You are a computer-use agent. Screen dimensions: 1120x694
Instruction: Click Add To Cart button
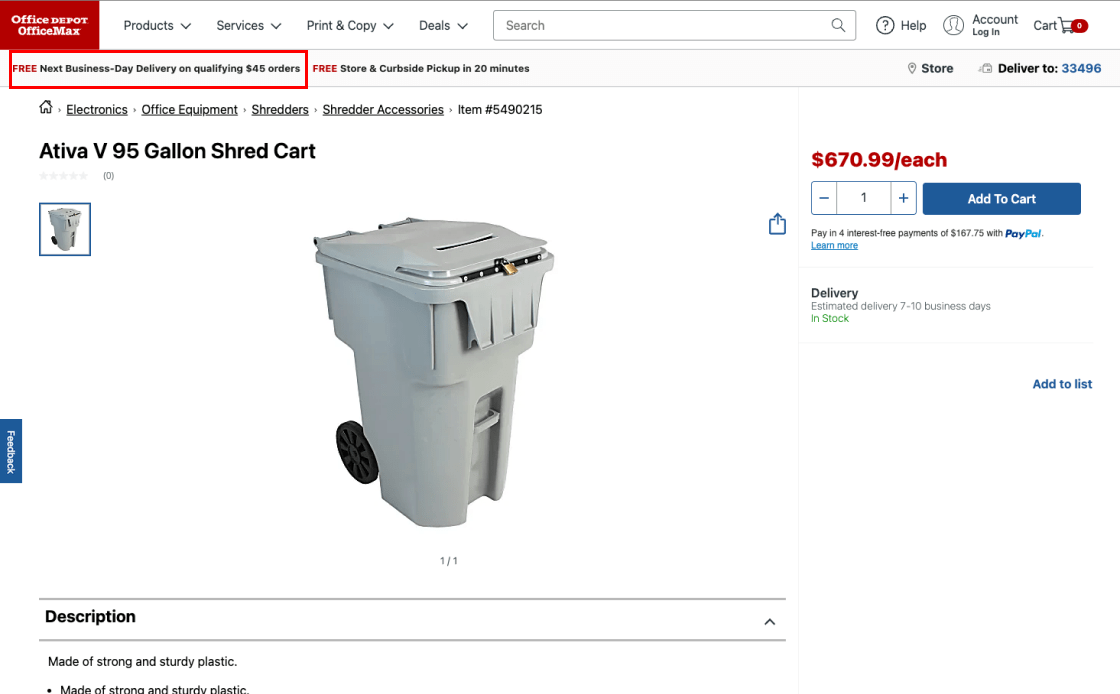(1001, 199)
